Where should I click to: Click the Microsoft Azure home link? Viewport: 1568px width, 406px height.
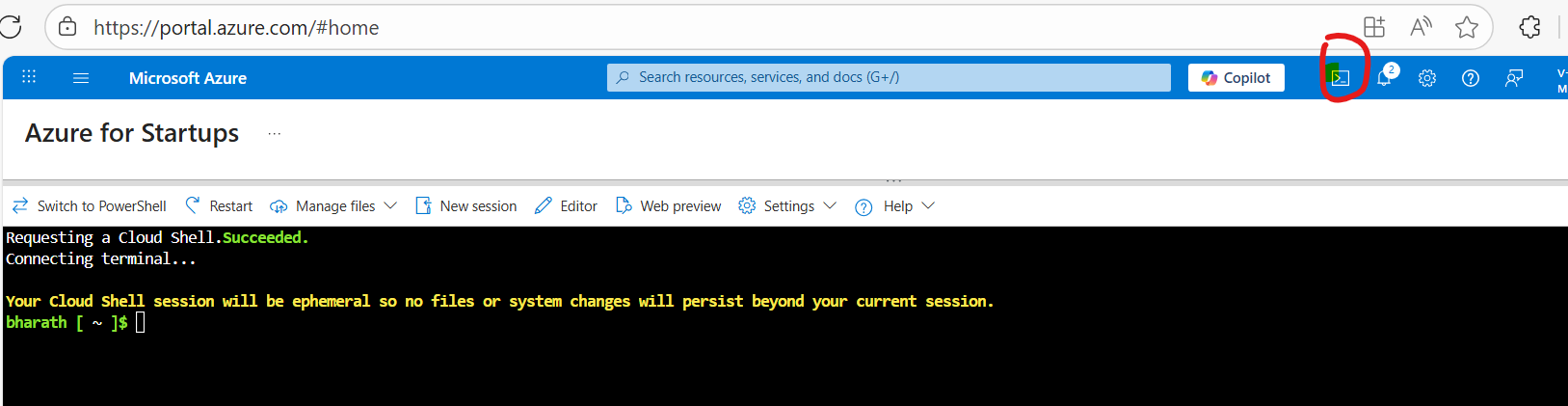pyautogui.click(x=188, y=78)
